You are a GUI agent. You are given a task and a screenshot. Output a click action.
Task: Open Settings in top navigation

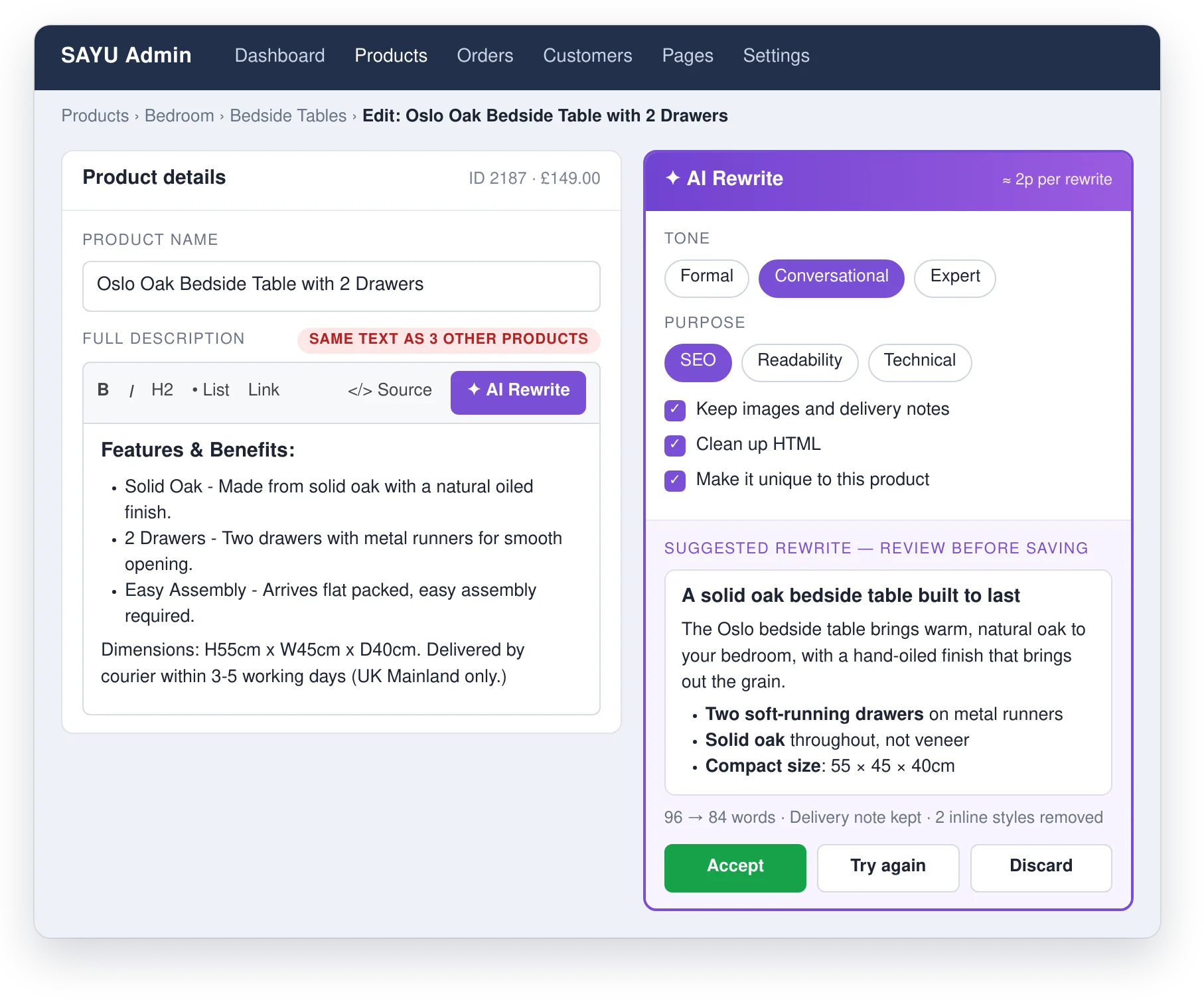(777, 56)
